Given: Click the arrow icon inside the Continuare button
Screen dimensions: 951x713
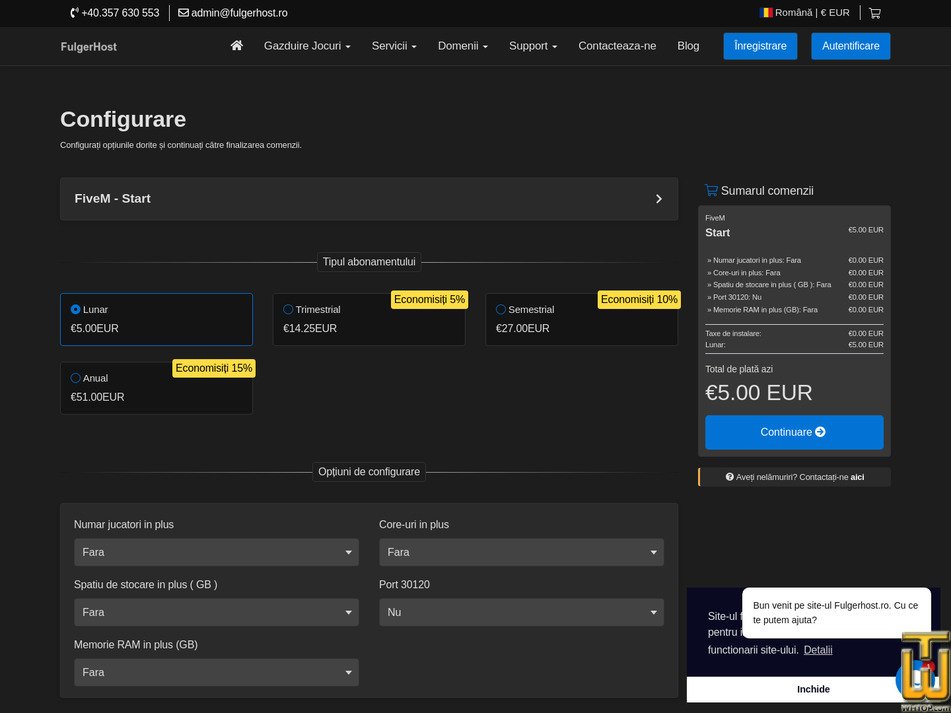Looking at the screenshot, I should click(820, 432).
